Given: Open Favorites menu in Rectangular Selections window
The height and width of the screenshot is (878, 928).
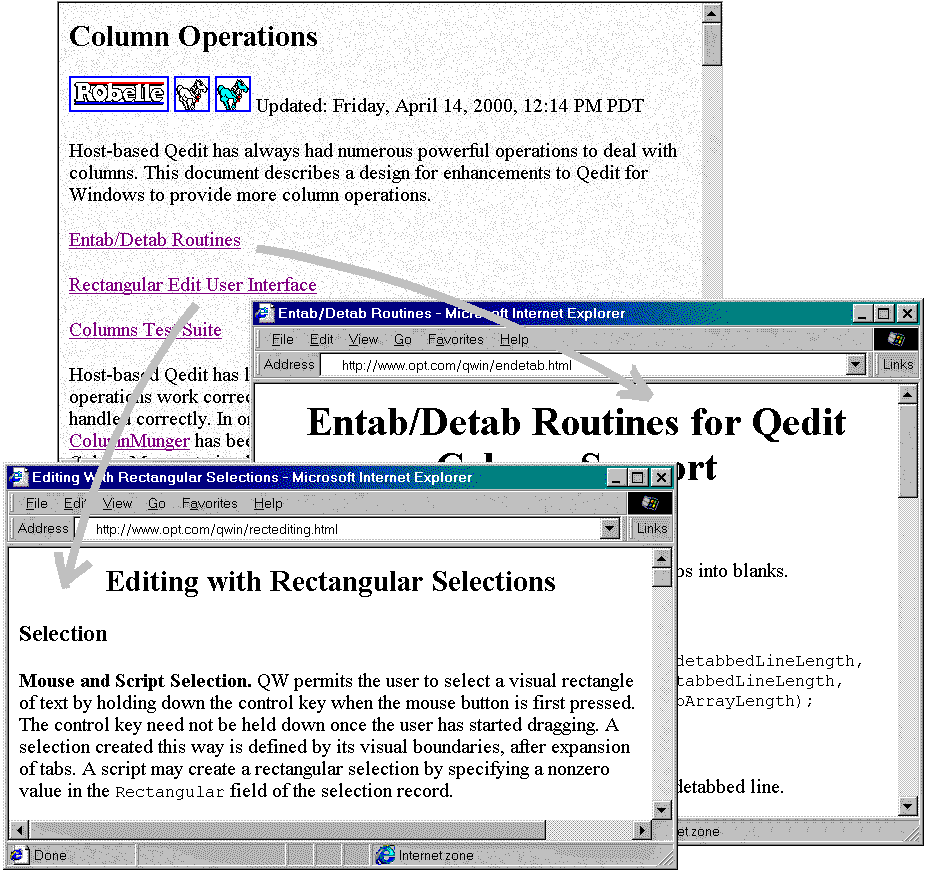Looking at the screenshot, I should click(210, 503).
